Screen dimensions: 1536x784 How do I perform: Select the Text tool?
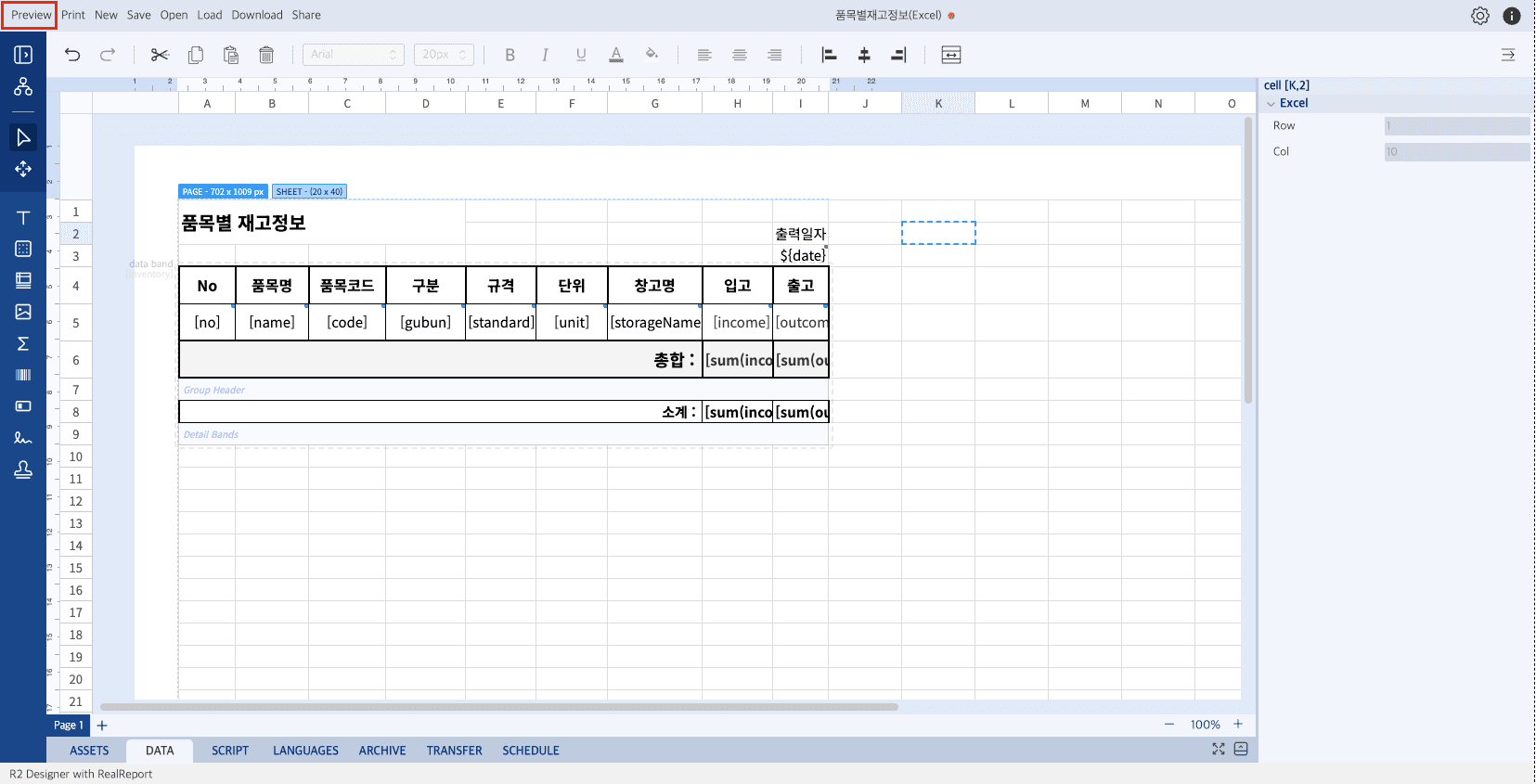pyautogui.click(x=23, y=218)
